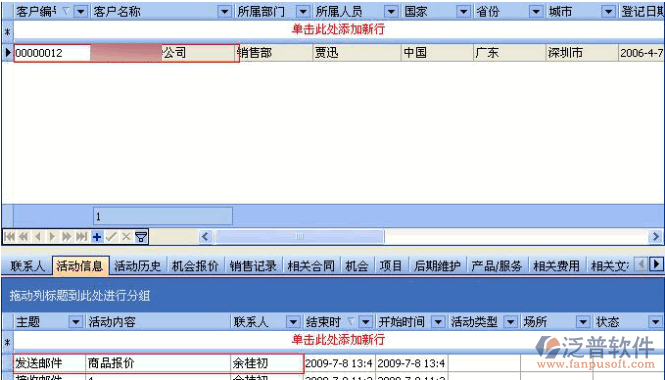Switch to the 活动历史 tab
665x380 pixels.
tap(137, 266)
